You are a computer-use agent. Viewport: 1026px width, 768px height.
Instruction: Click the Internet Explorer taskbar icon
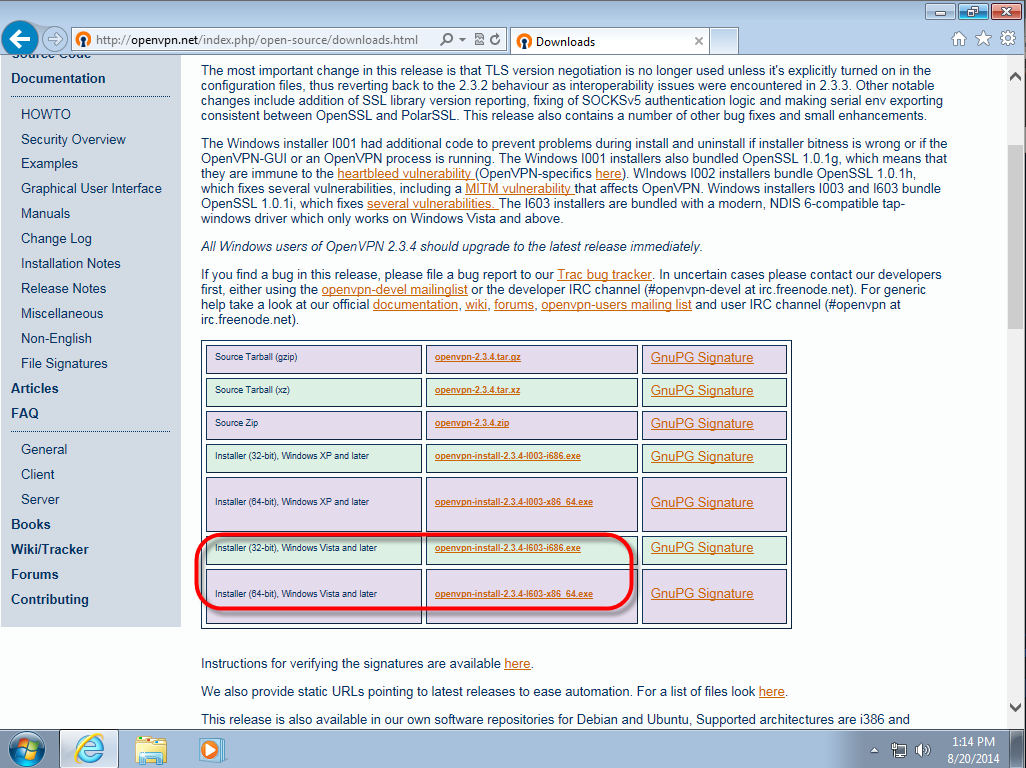pos(89,749)
